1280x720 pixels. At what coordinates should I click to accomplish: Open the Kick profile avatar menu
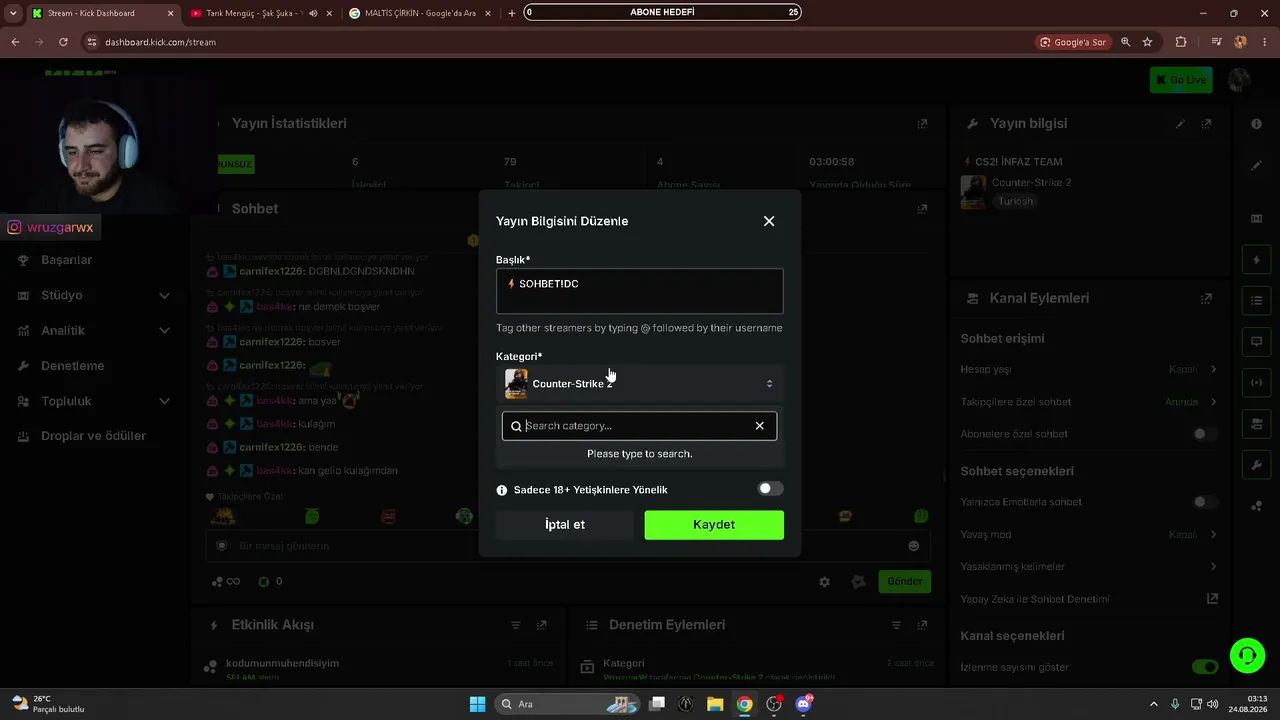(1240, 80)
